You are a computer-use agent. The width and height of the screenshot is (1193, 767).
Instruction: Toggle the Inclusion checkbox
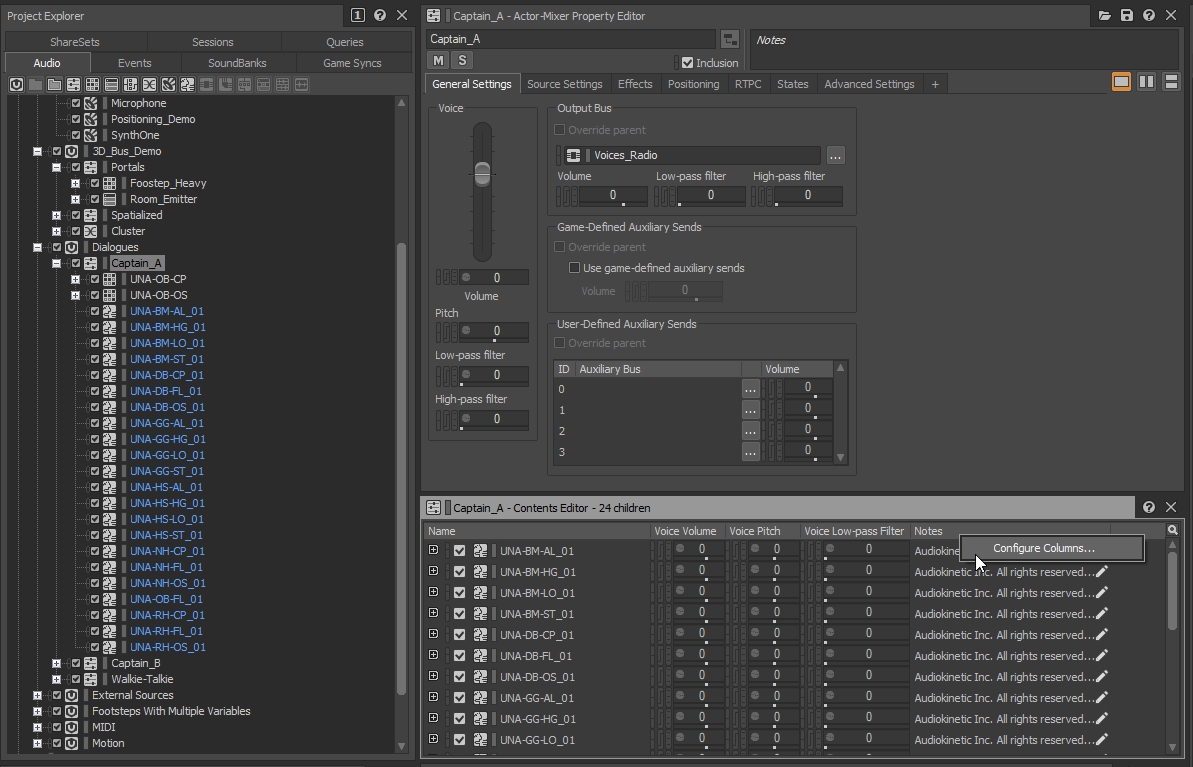click(x=687, y=63)
